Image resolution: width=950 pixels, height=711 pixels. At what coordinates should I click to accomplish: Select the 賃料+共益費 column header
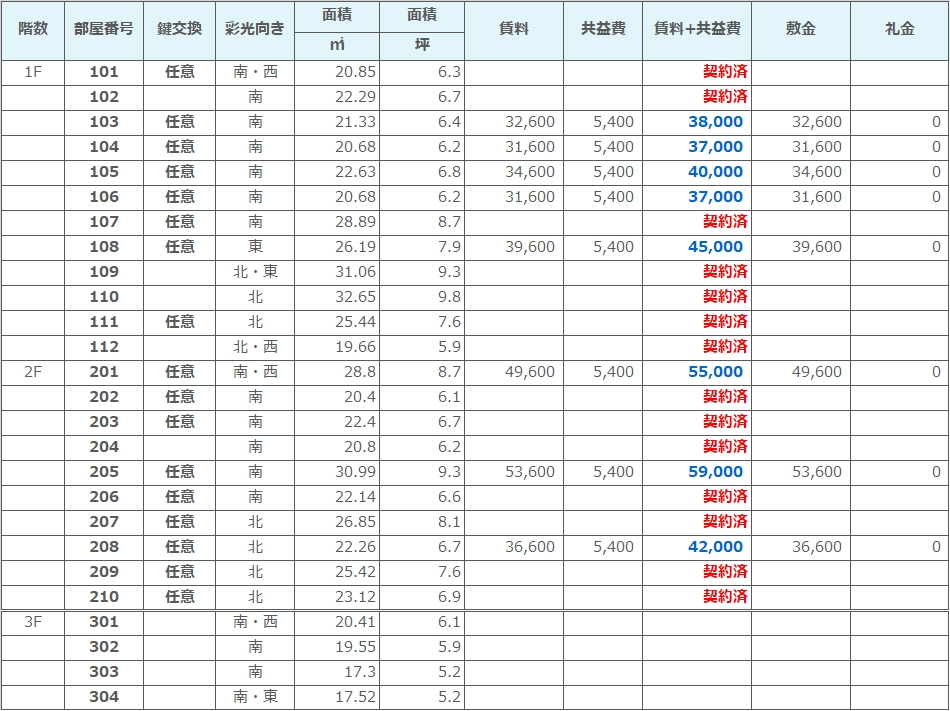coord(697,29)
